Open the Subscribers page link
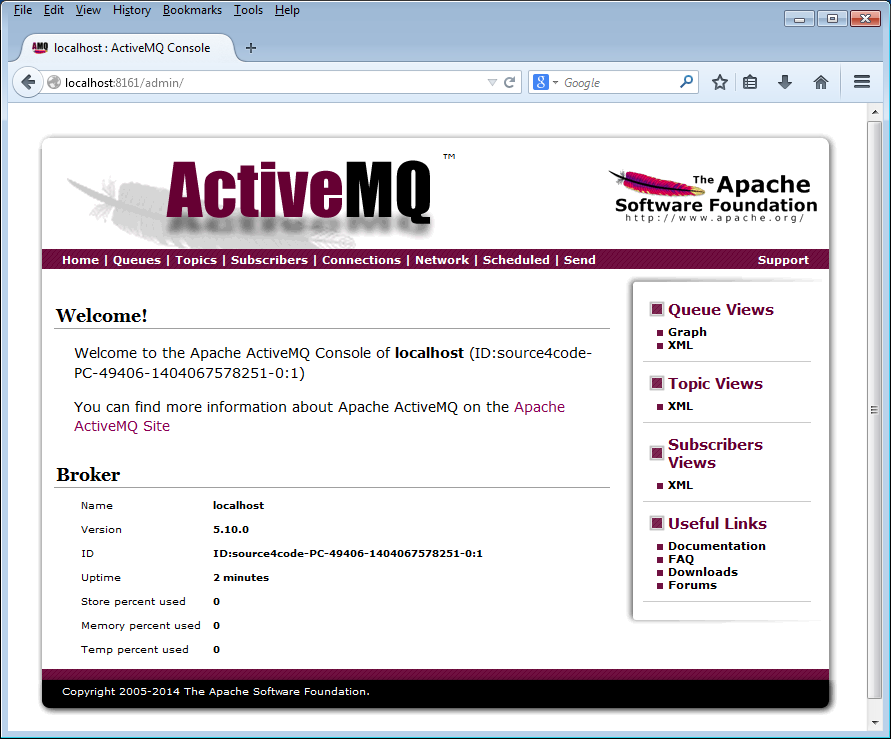 [x=269, y=260]
